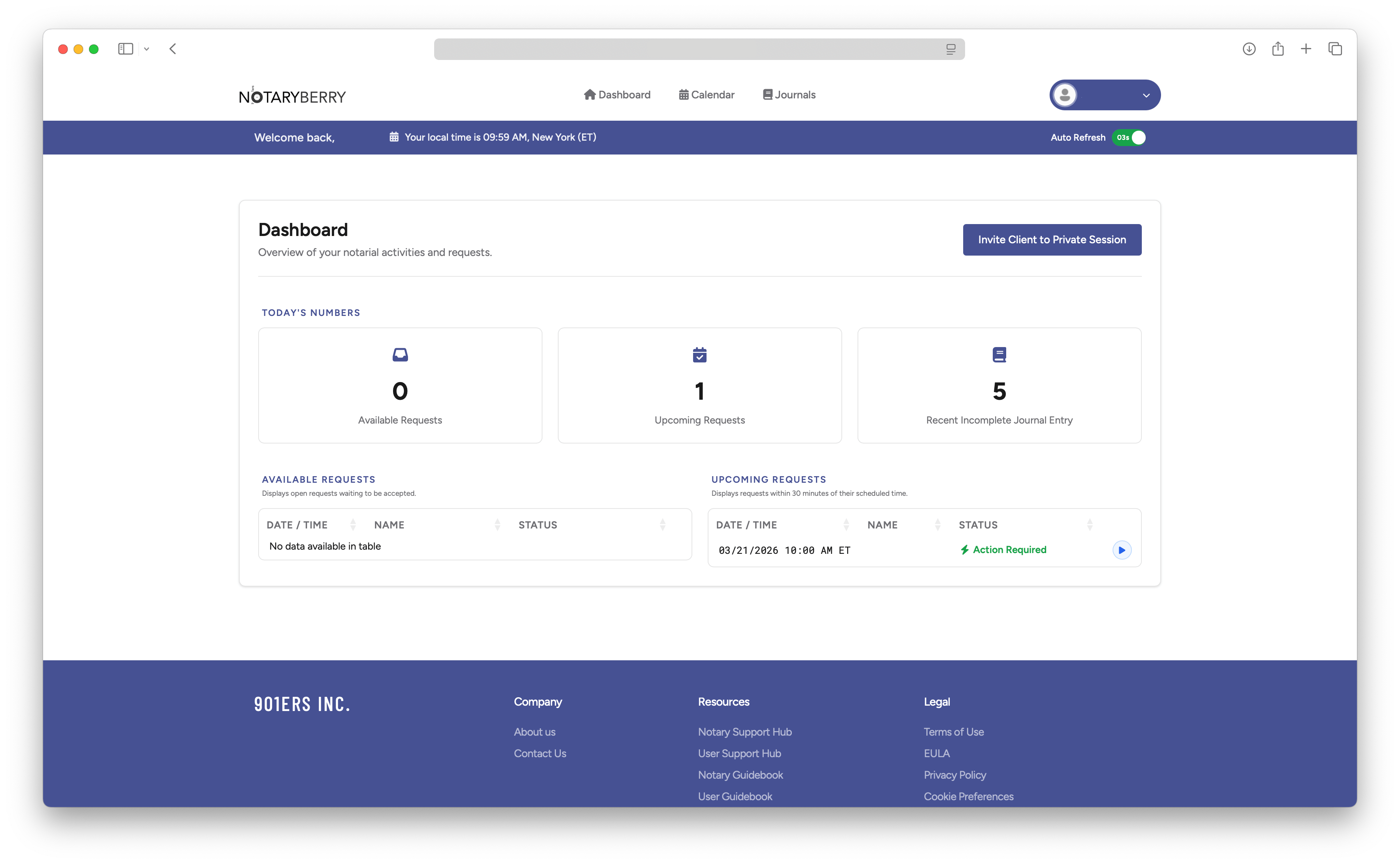Start the upcoming request with play button
1400x864 pixels.
click(1121, 550)
